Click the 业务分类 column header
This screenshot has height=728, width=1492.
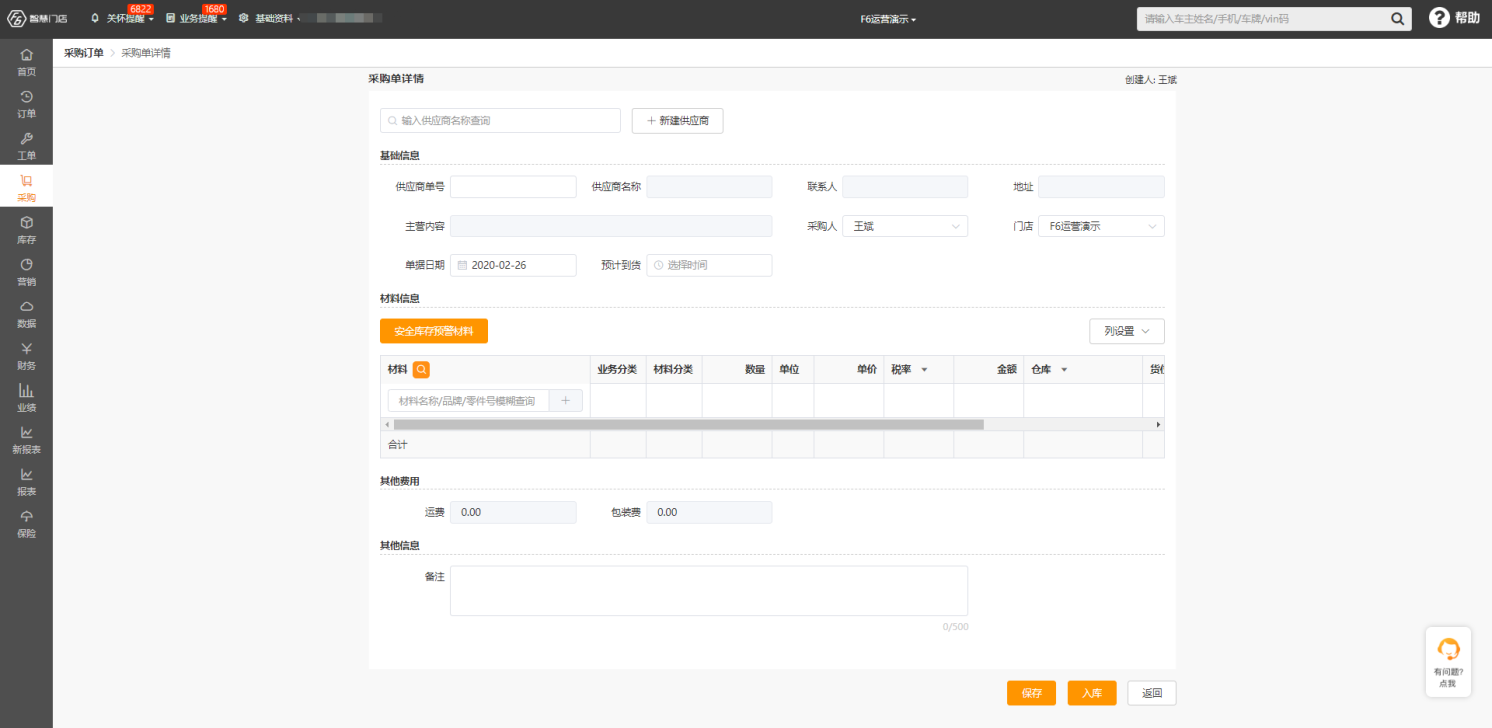click(x=617, y=370)
